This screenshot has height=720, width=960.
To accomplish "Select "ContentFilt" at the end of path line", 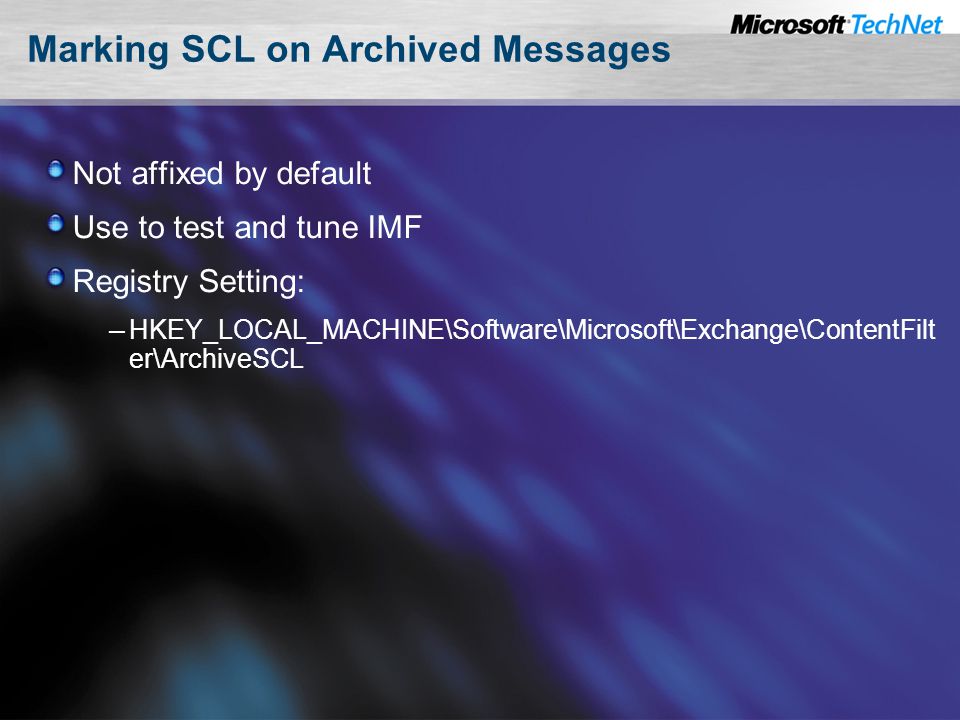I will point(871,329).
